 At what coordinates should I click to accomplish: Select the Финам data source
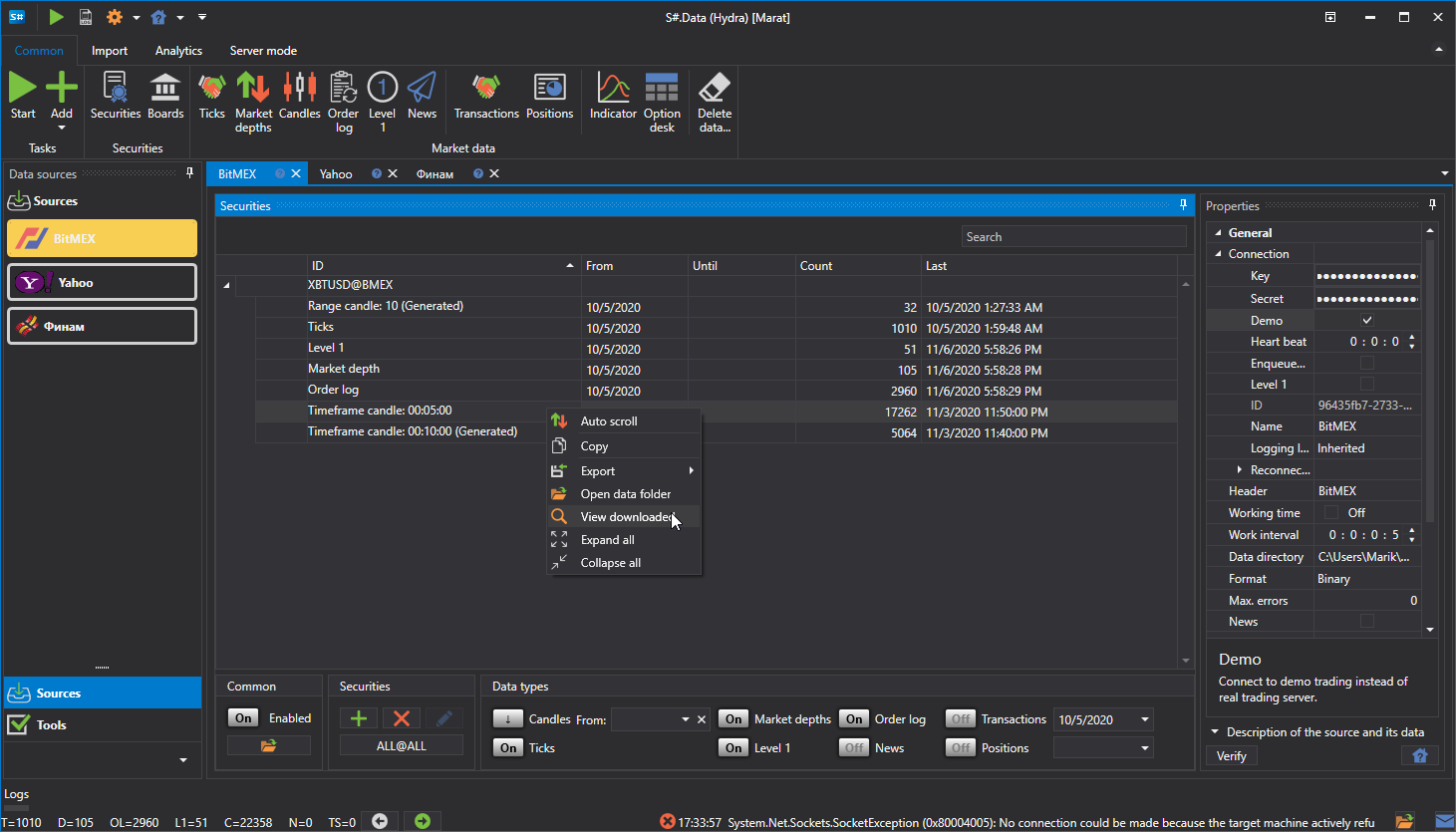tap(103, 326)
